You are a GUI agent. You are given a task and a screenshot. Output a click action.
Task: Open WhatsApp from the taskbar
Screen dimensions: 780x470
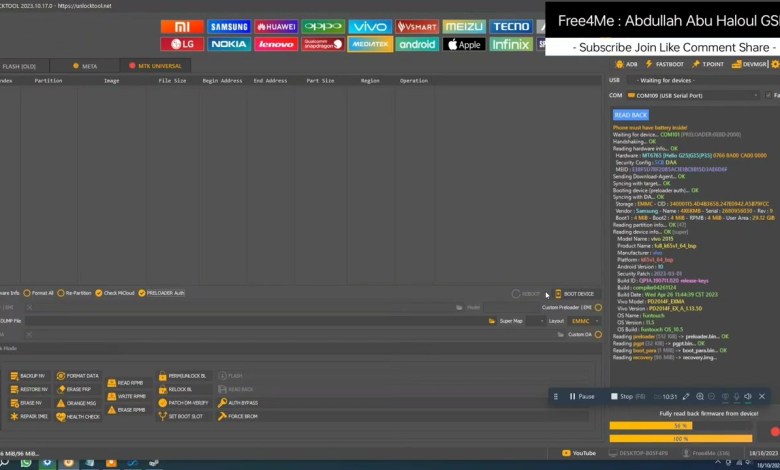pyautogui.click(x=26, y=464)
